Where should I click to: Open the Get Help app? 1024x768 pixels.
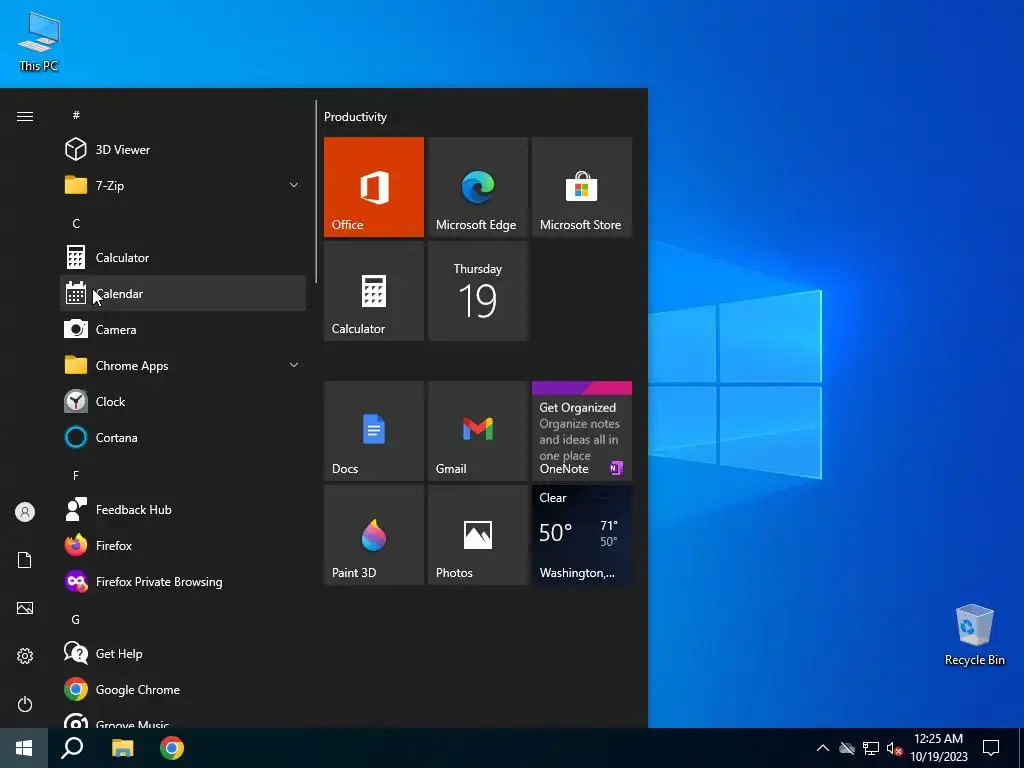pos(183,653)
